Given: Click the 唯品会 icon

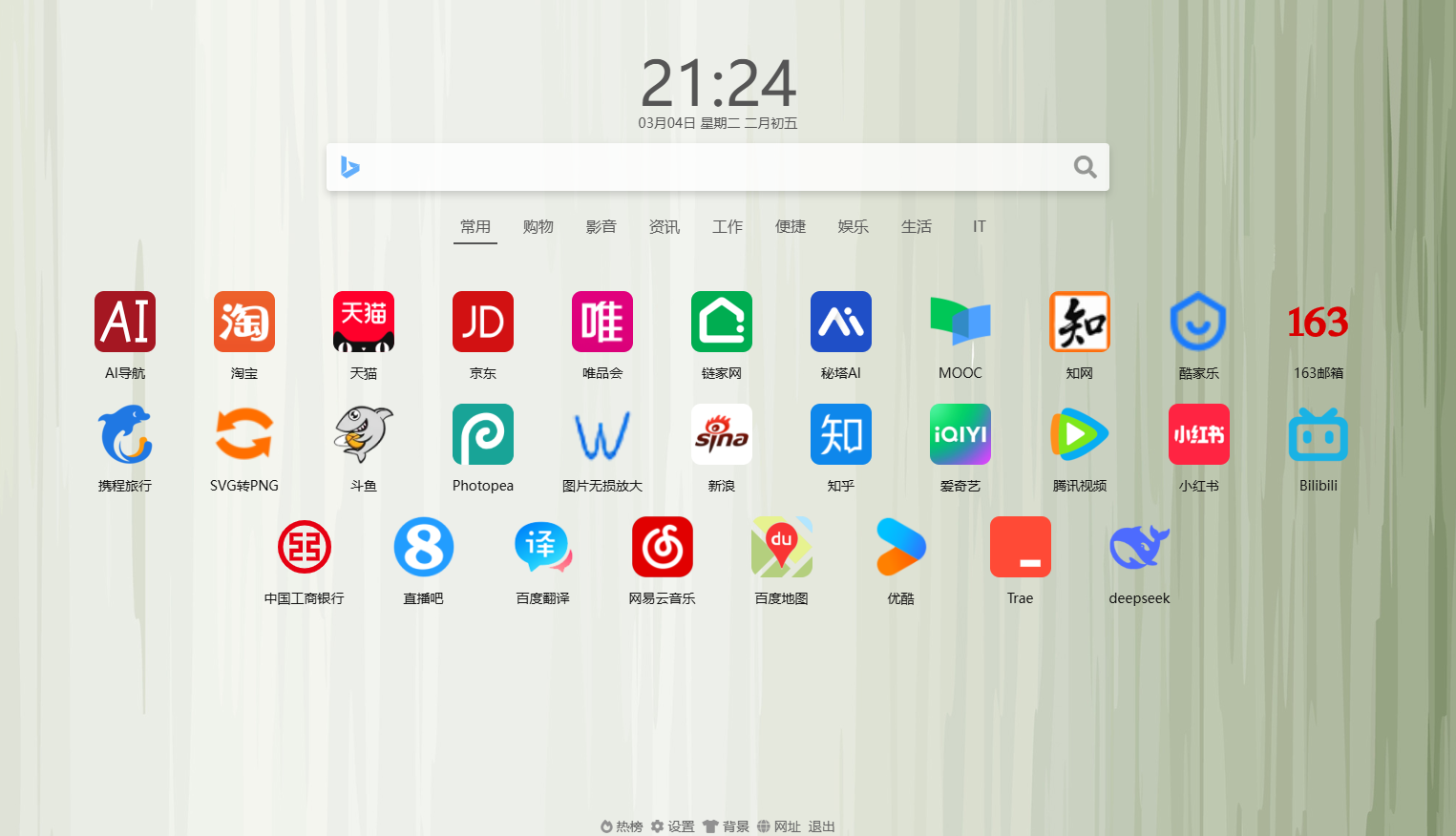Looking at the screenshot, I should (602, 322).
